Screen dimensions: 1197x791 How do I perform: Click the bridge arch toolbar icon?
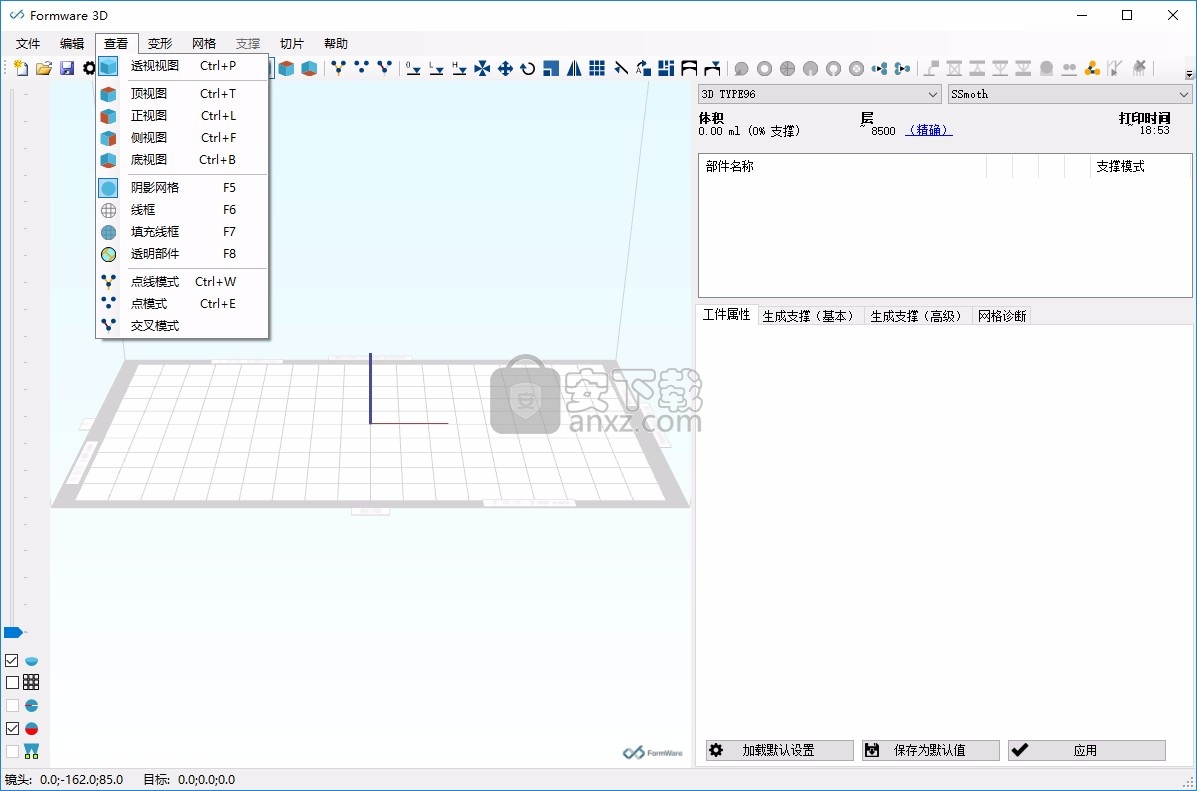click(689, 69)
